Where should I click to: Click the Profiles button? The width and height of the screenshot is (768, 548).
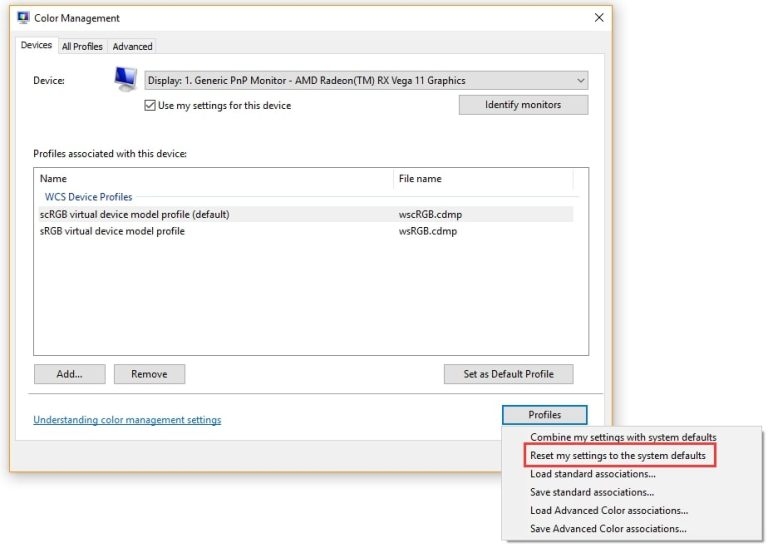click(x=545, y=415)
